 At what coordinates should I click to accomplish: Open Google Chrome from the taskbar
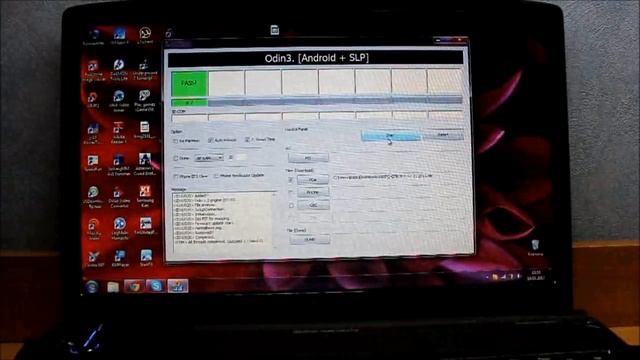click(x=134, y=287)
